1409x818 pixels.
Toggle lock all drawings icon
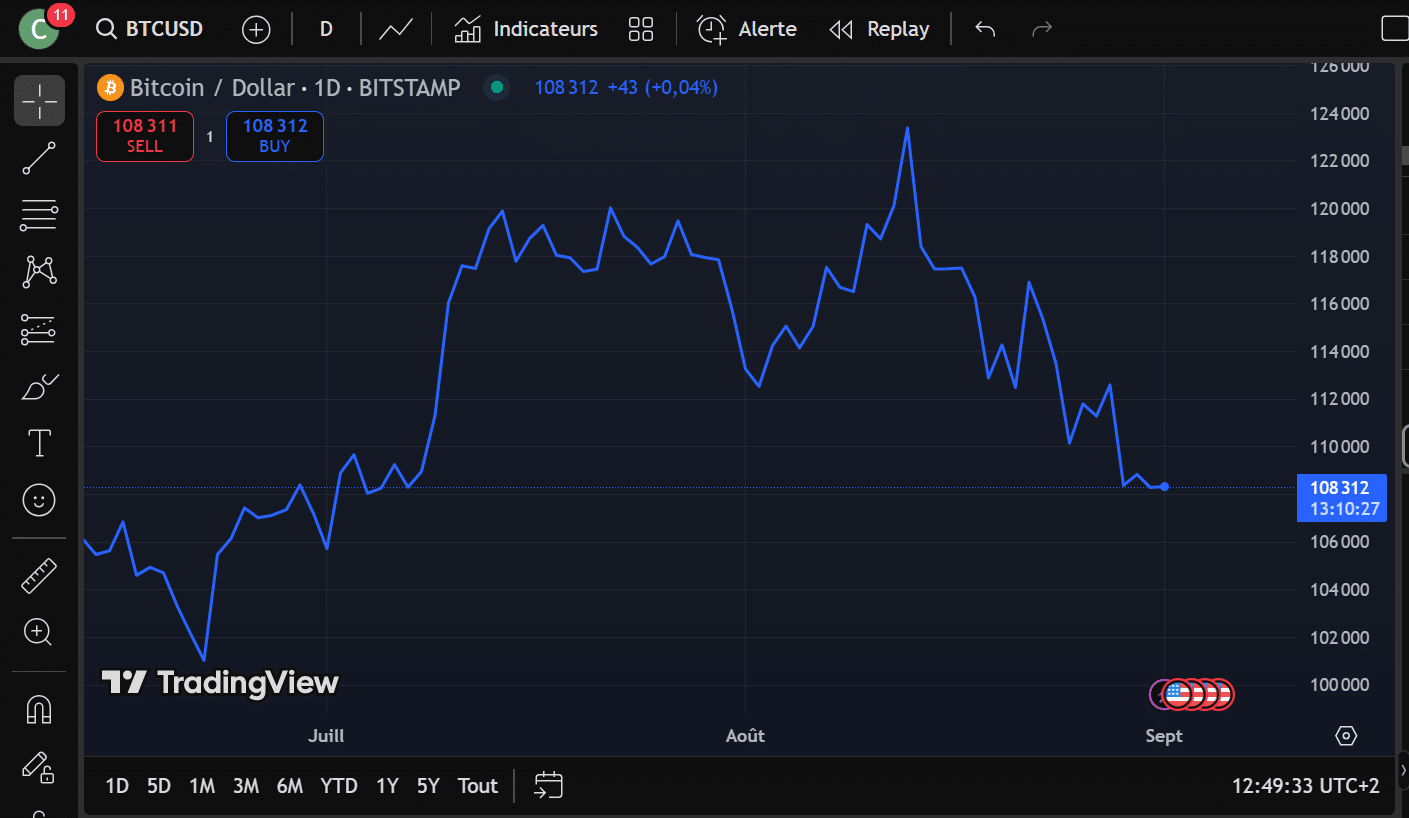click(39, 766)
